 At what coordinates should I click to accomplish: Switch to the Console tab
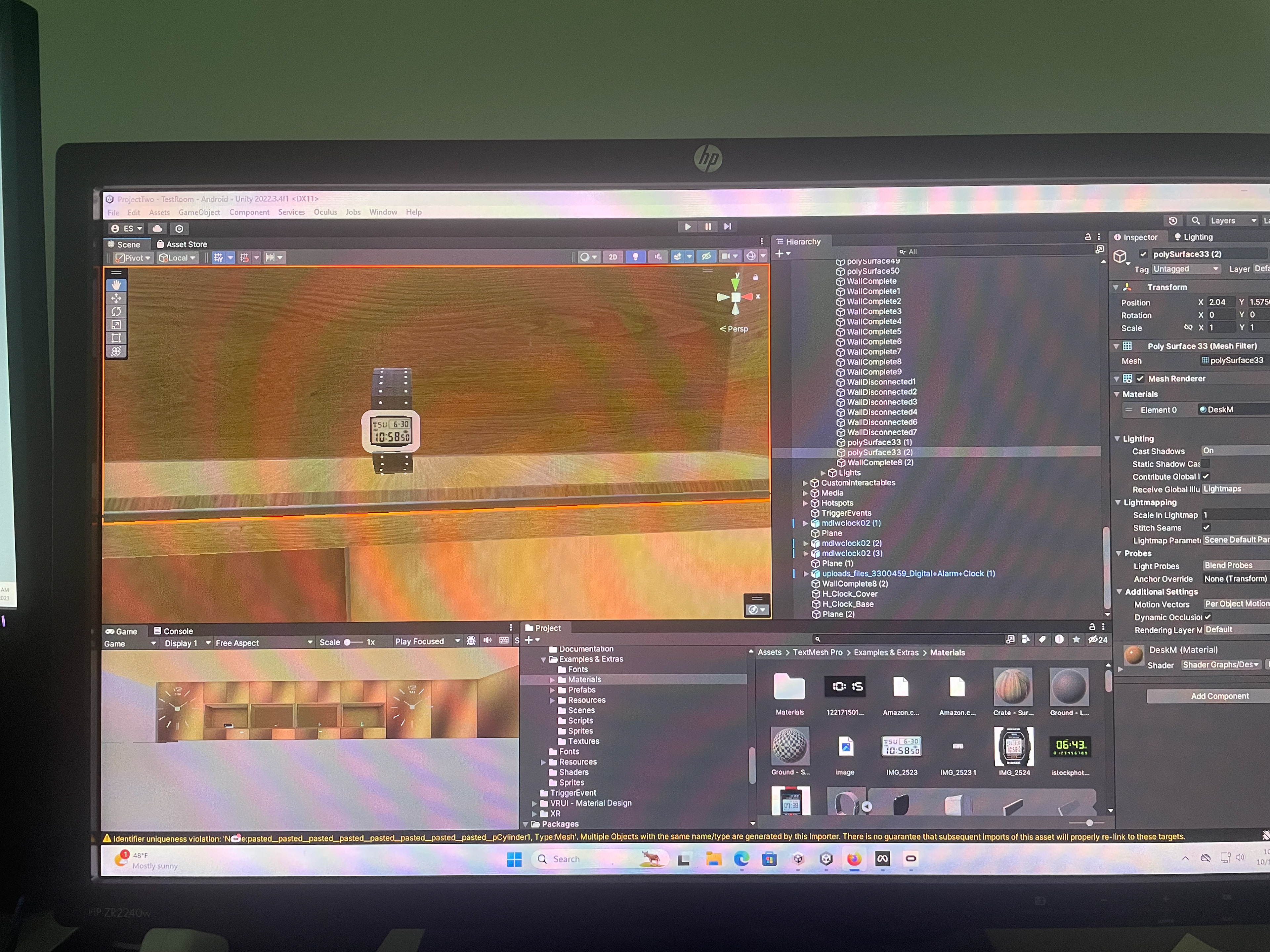173,631
